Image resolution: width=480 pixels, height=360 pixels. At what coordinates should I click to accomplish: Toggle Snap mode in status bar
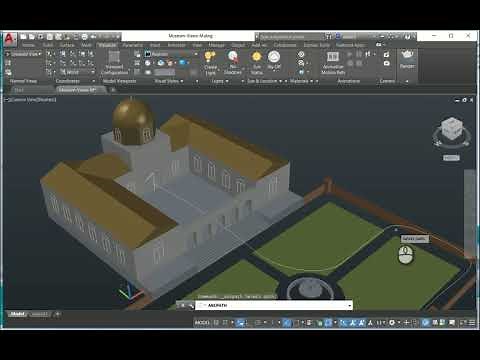(x=225, y=322)
